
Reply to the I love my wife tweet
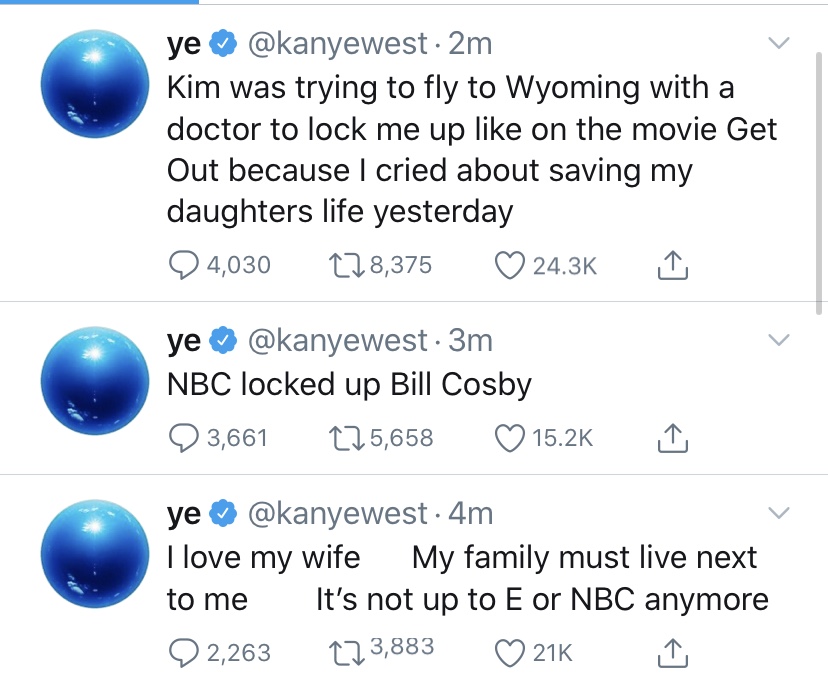[x=183, y=653]
